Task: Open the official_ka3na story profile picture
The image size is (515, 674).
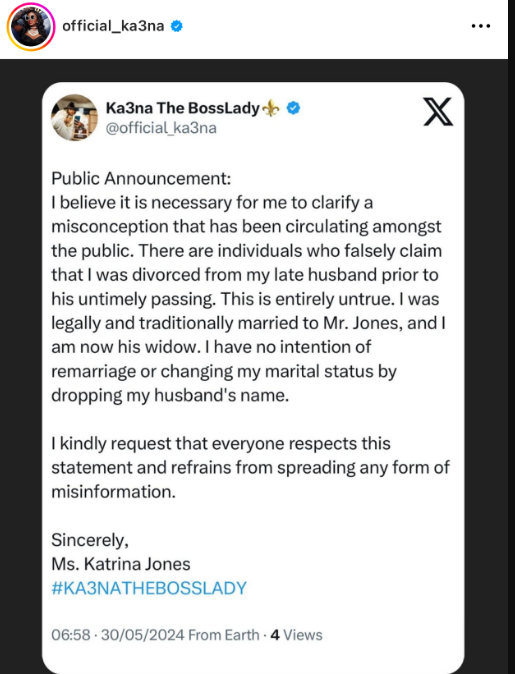Action: [x=31, y=27]
